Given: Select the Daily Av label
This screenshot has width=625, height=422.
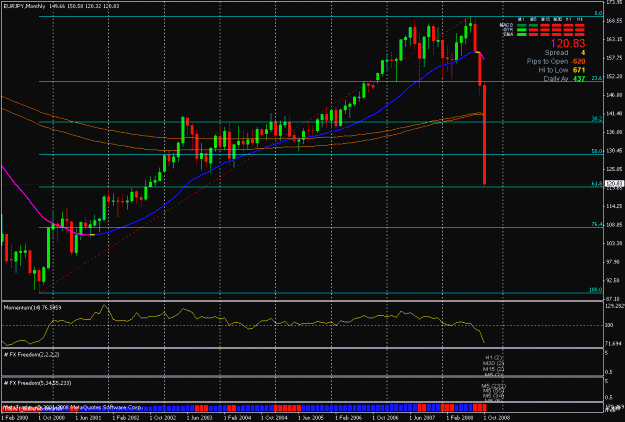Looking at the screenshot, I should click(556, 79).
